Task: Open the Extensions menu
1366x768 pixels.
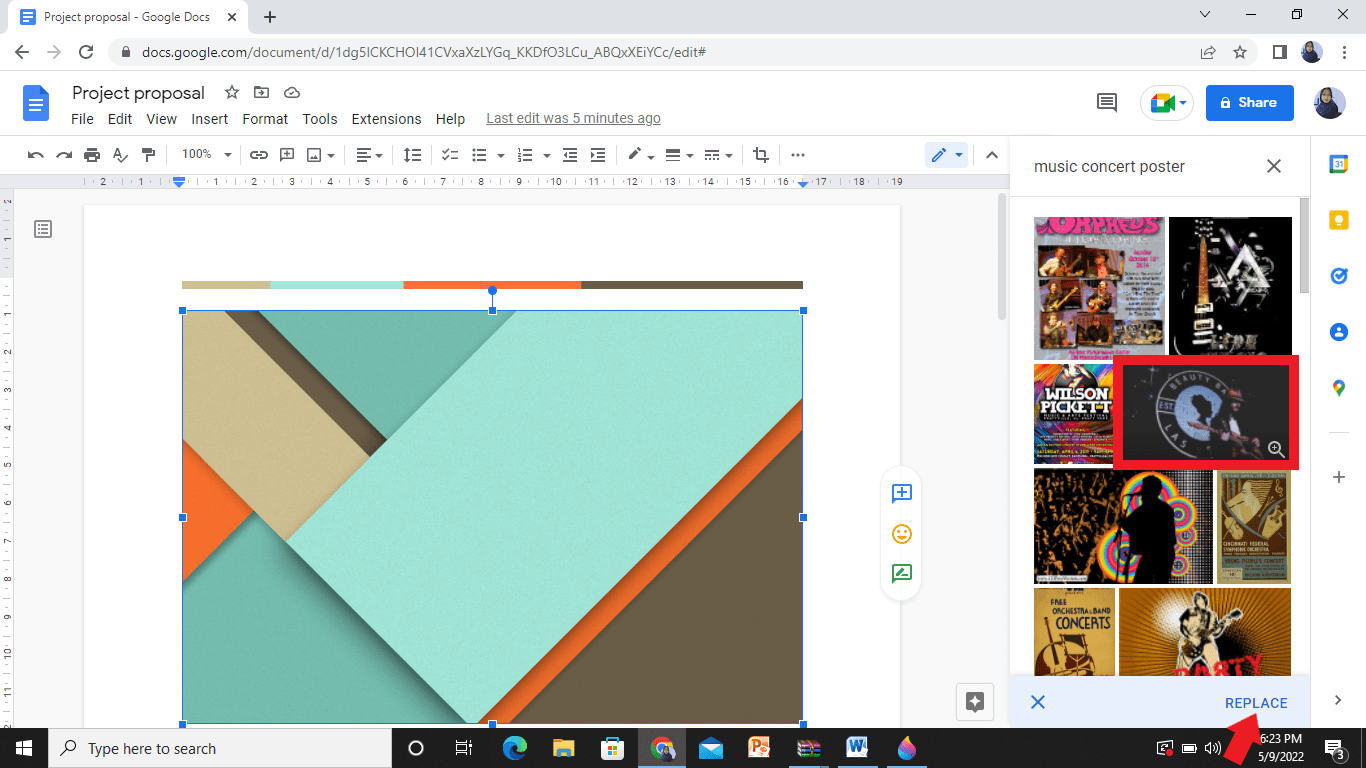Action: [x=386, y=118]
